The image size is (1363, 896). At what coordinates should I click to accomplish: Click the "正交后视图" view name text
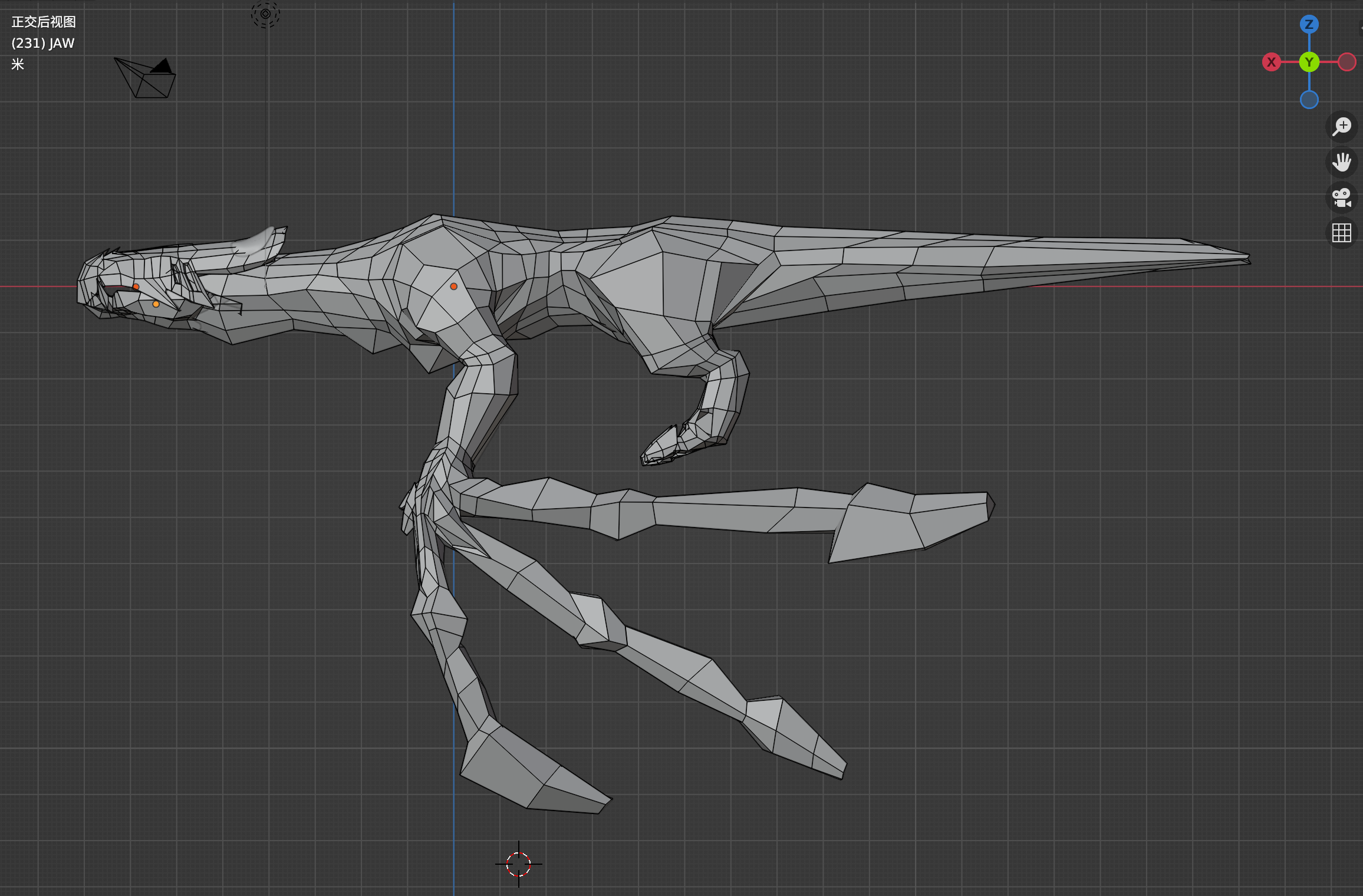44,22
